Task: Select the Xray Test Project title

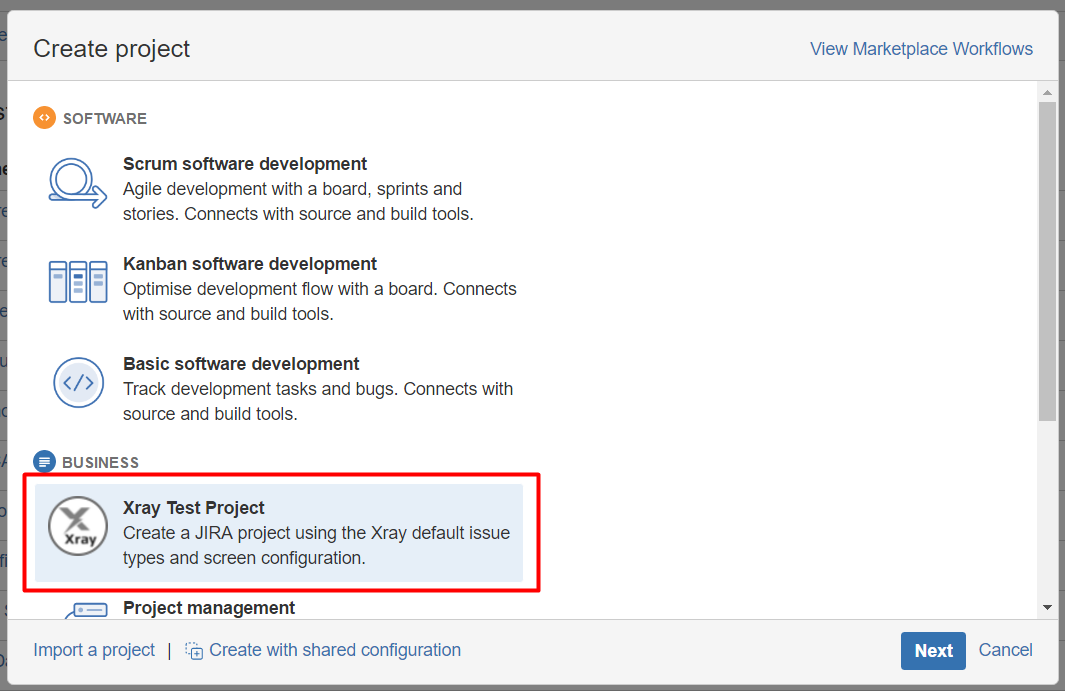Action: coord(194,508)
